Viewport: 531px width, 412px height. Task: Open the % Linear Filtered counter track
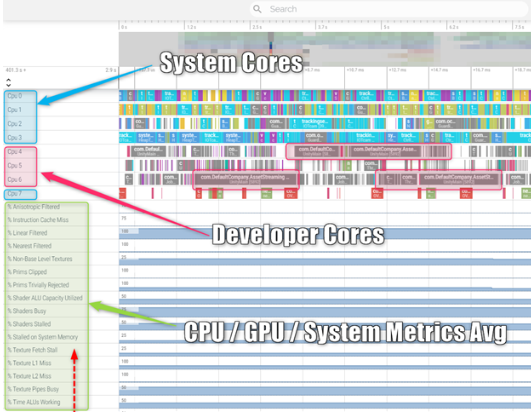coord(27,233)
